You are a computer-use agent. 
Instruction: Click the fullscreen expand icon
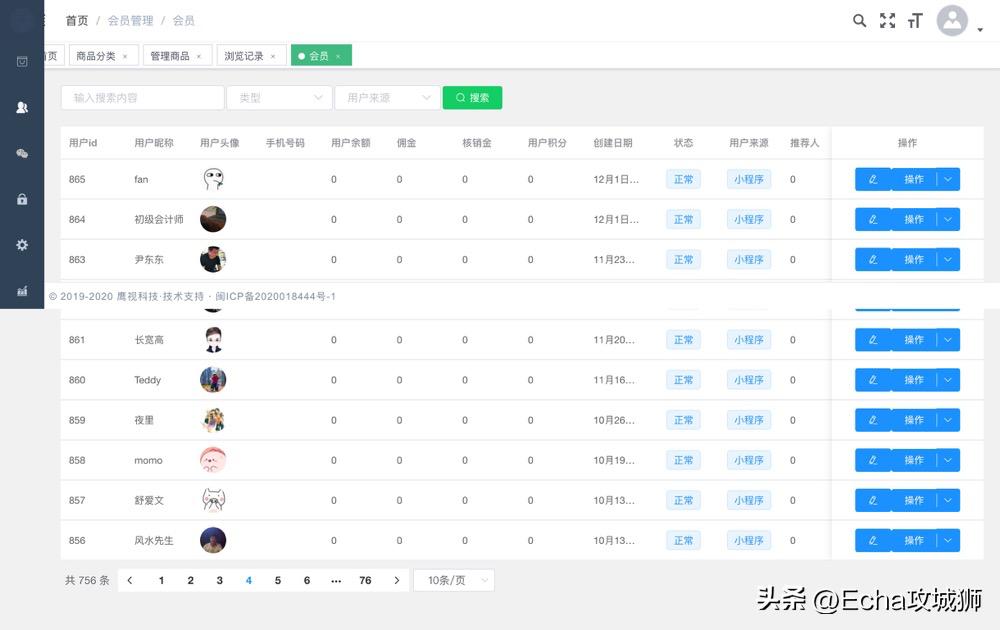click(887, 20)
